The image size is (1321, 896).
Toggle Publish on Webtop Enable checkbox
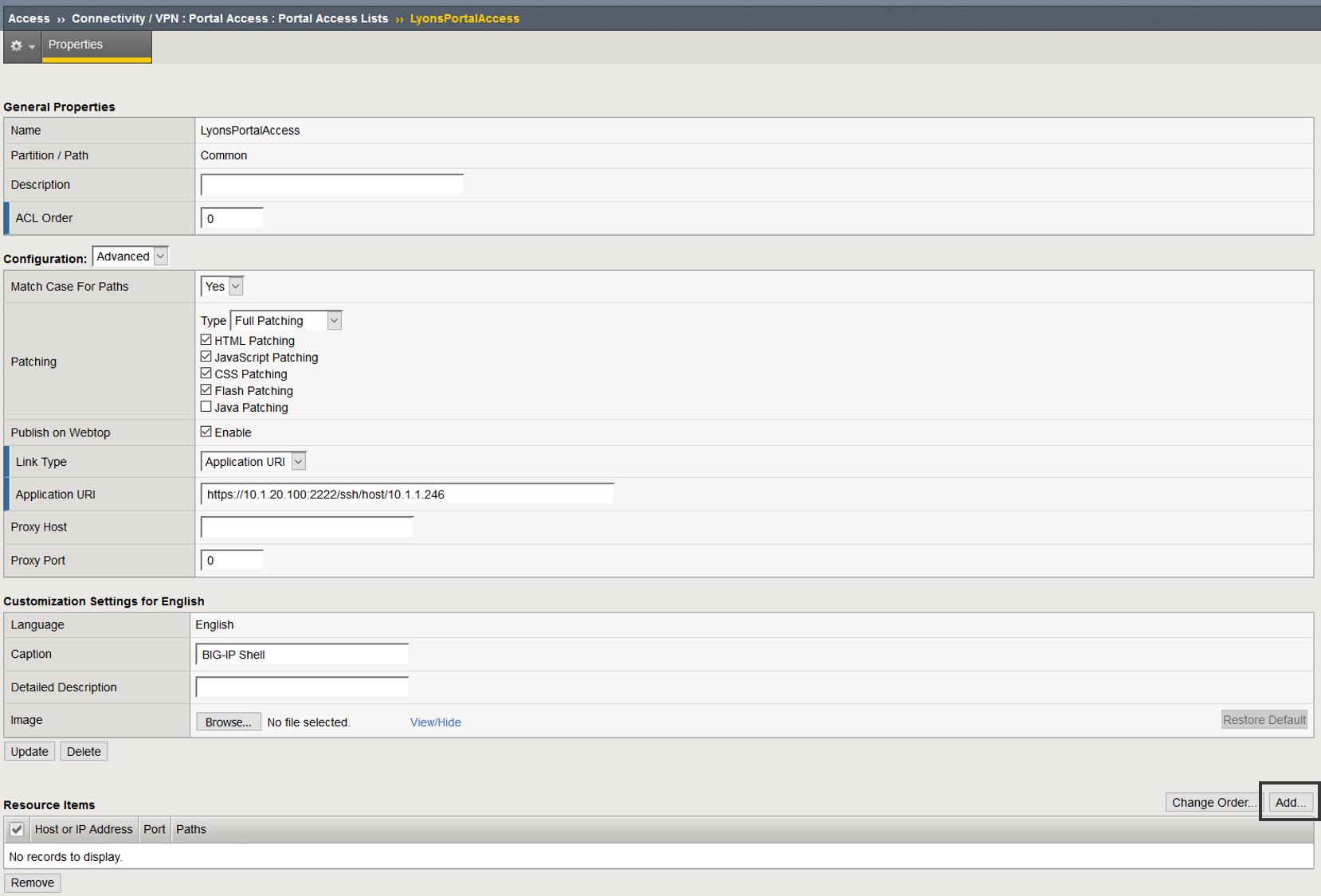(x=206, y=432)
